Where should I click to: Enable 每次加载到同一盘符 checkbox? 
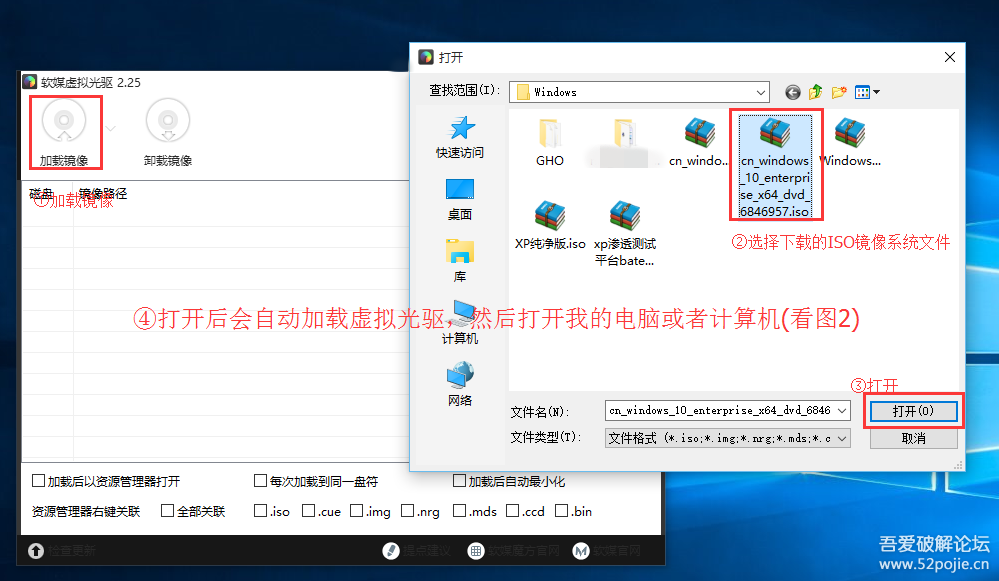click(260, 481)
